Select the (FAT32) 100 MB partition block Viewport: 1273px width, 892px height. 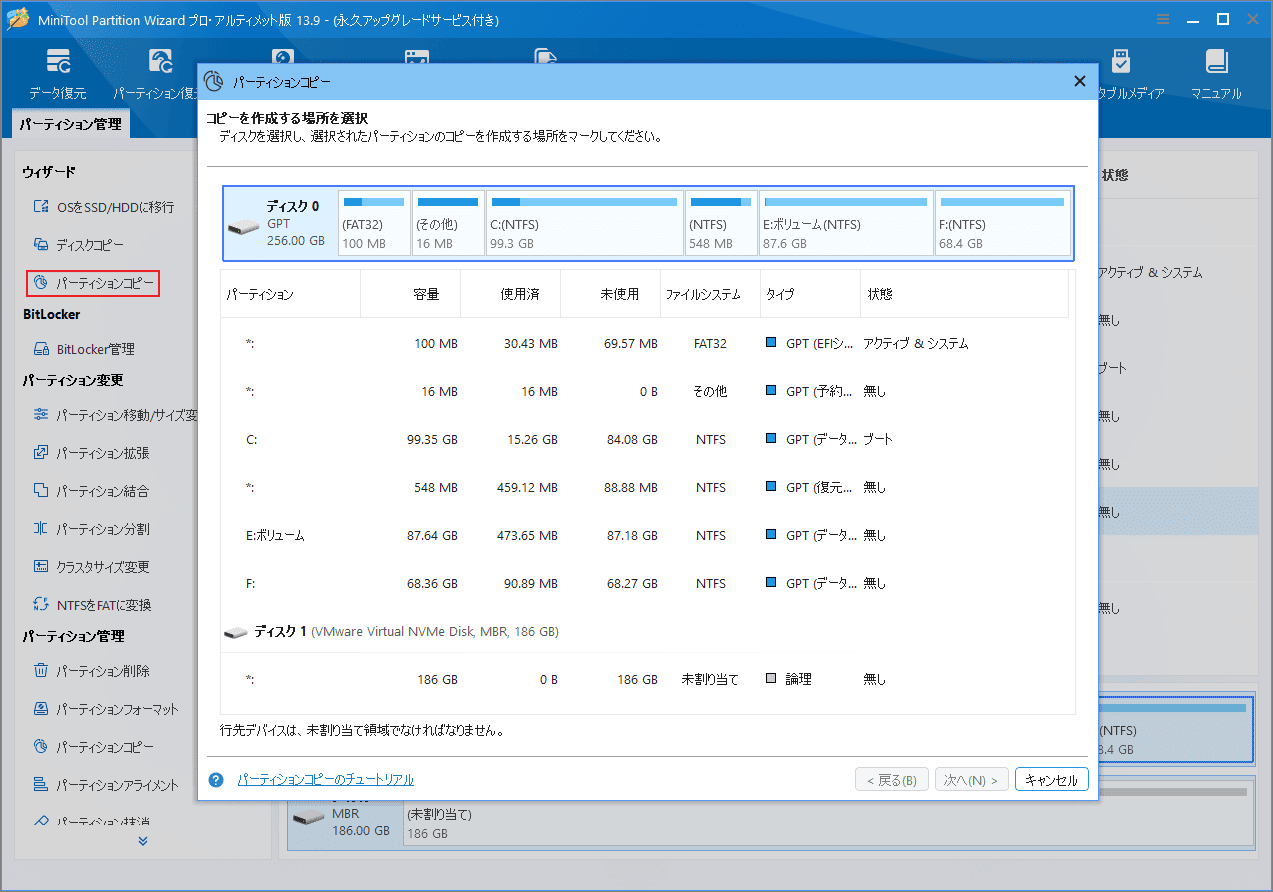click(x=374, y=223)
